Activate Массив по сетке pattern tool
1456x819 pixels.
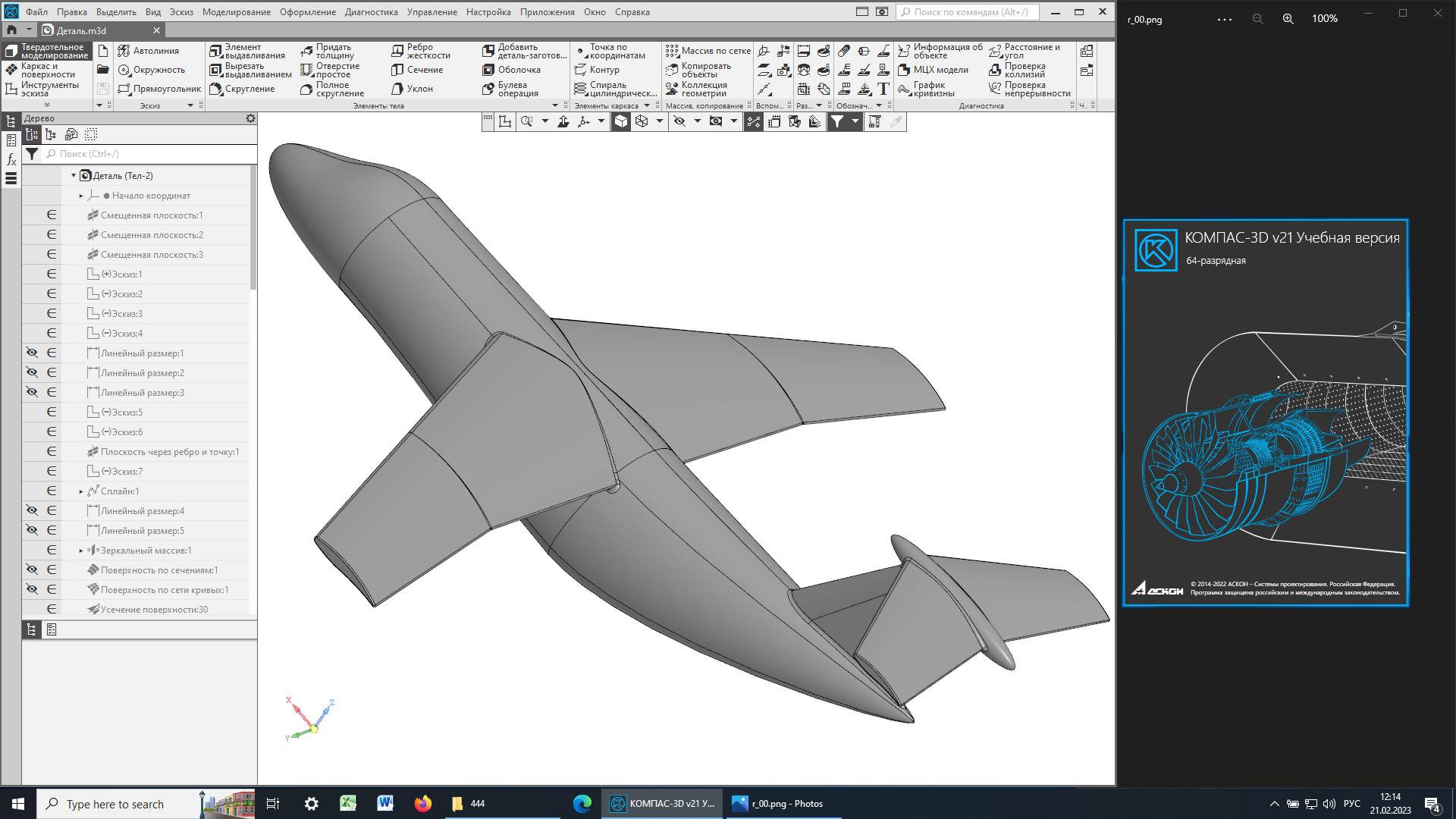[x=708, y=51]
